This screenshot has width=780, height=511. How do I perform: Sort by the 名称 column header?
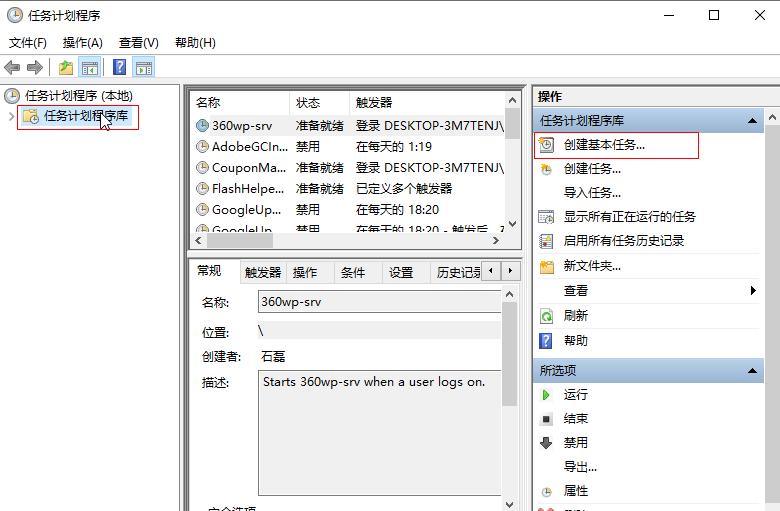(x=240, y=103)
